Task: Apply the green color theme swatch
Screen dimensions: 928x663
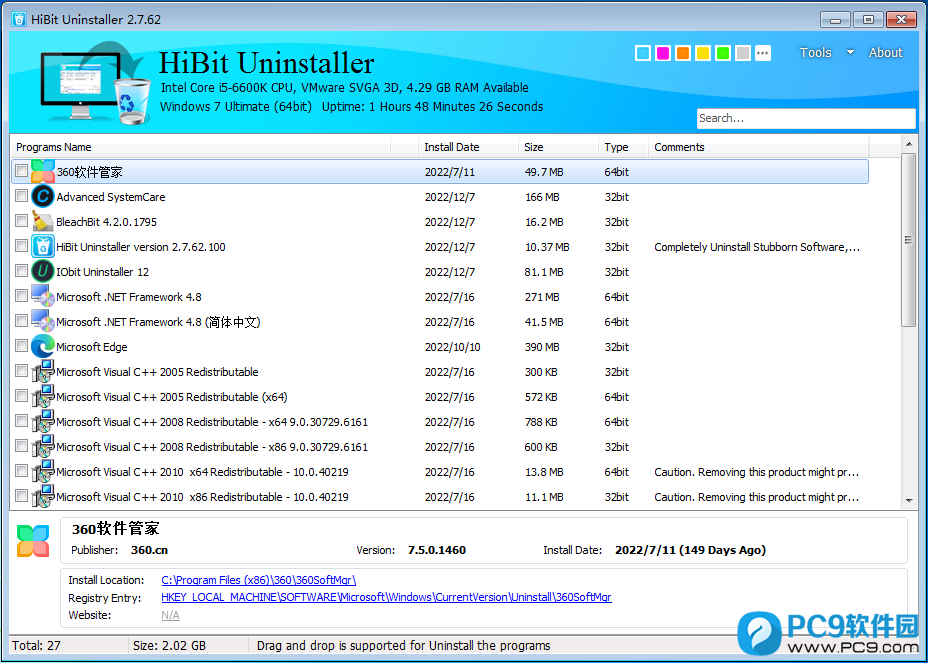Action: (723, 53)
